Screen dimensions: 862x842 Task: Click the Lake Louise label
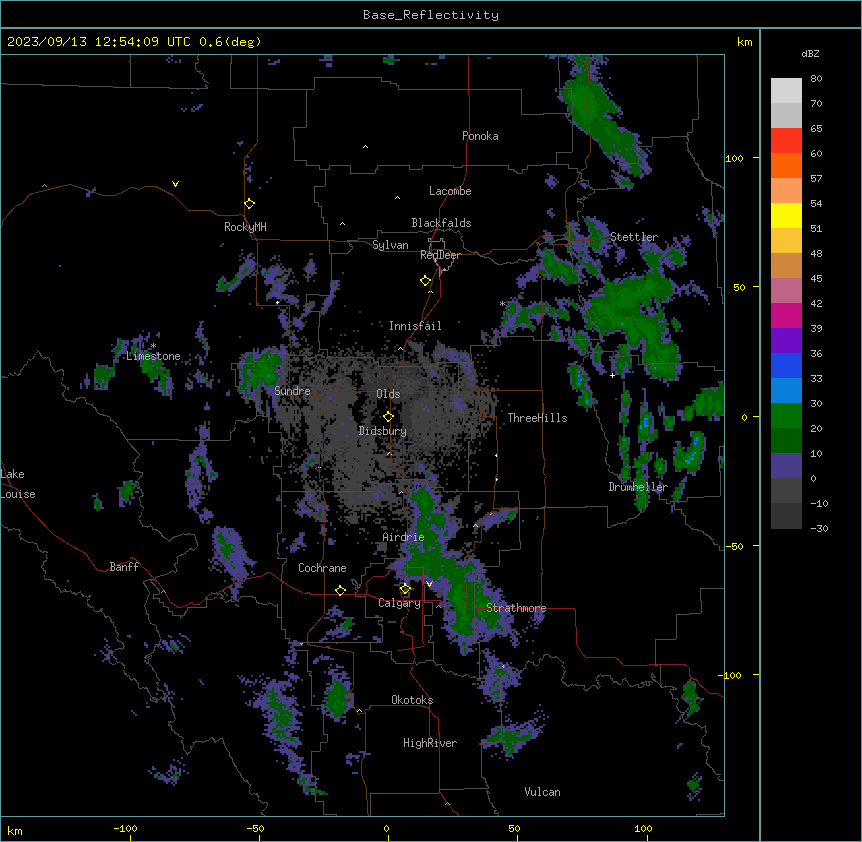[x=18, y=484]
